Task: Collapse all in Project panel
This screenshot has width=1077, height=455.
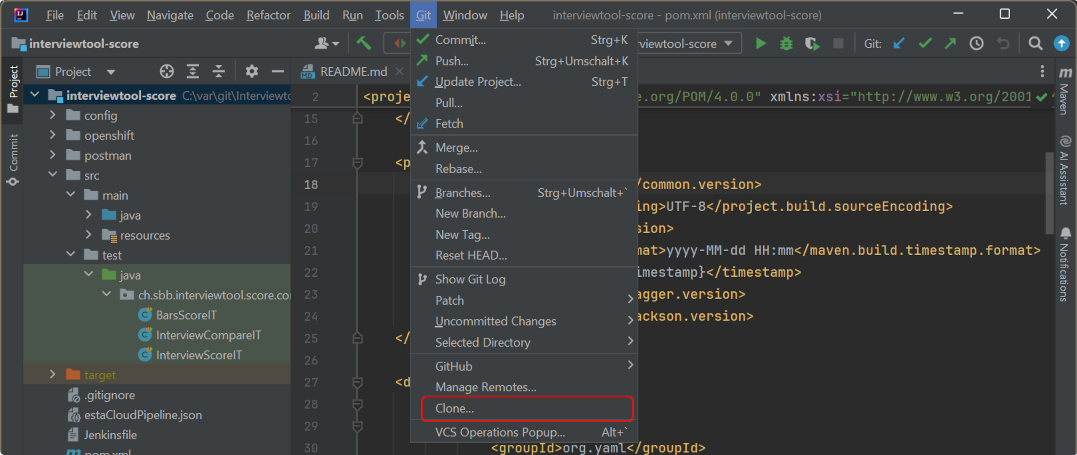Action: (218, 71)
